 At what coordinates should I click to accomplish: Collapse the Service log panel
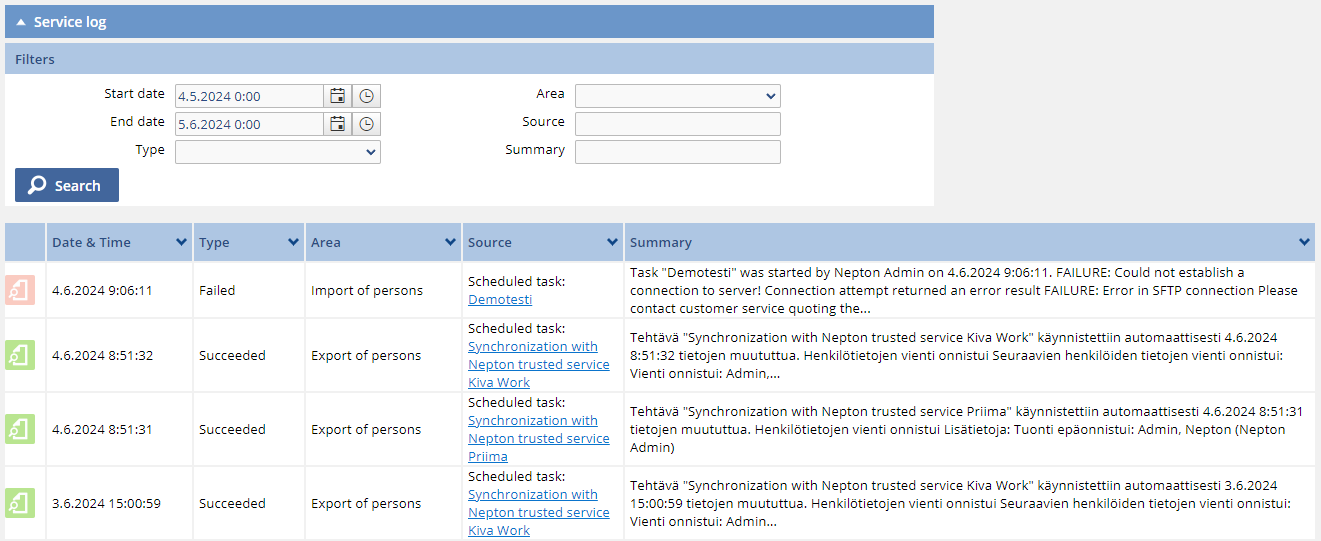tap(21, 22)
